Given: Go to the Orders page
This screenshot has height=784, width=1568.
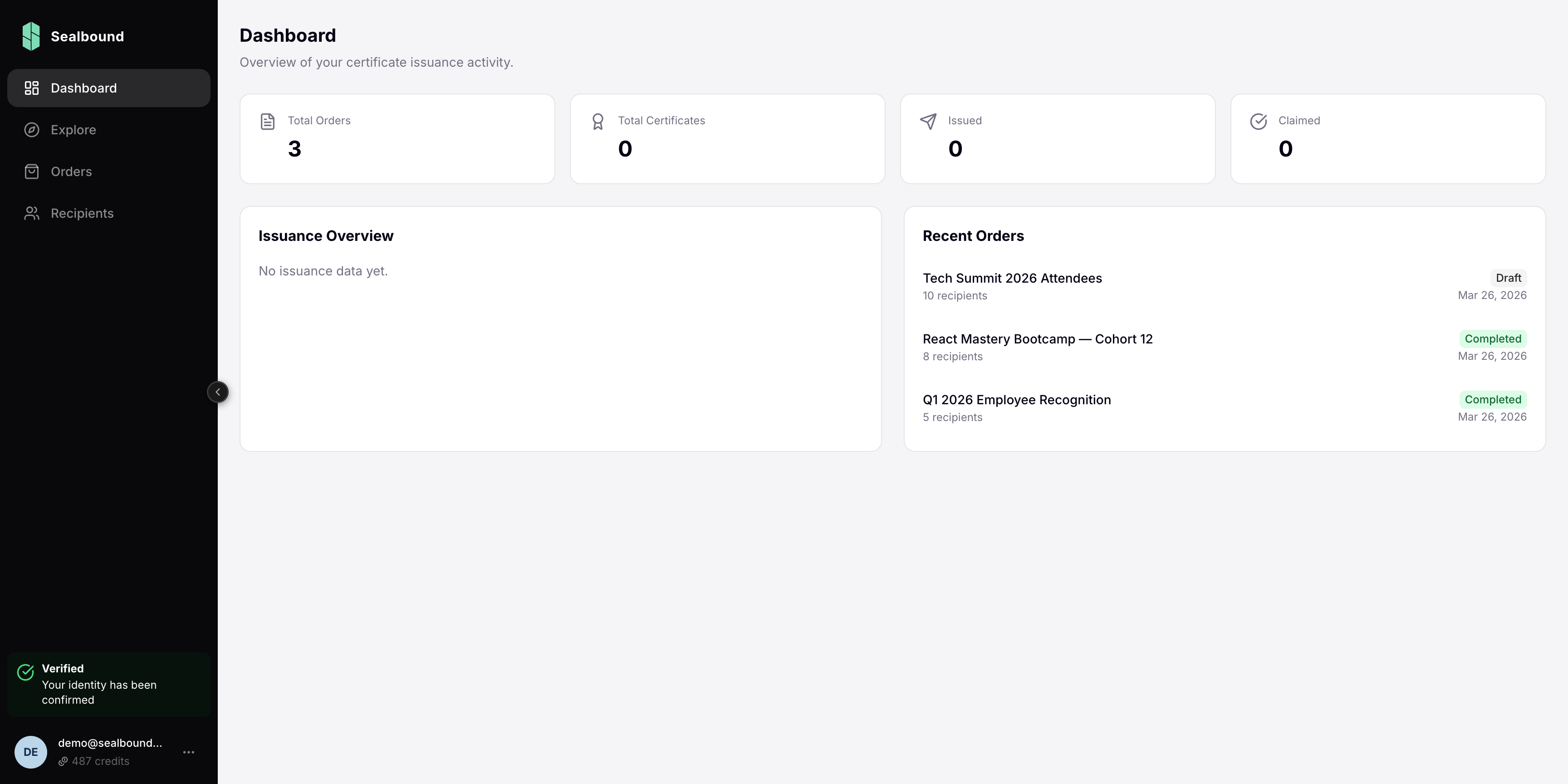Looking at the screenshot, I should tap(71, 171).
